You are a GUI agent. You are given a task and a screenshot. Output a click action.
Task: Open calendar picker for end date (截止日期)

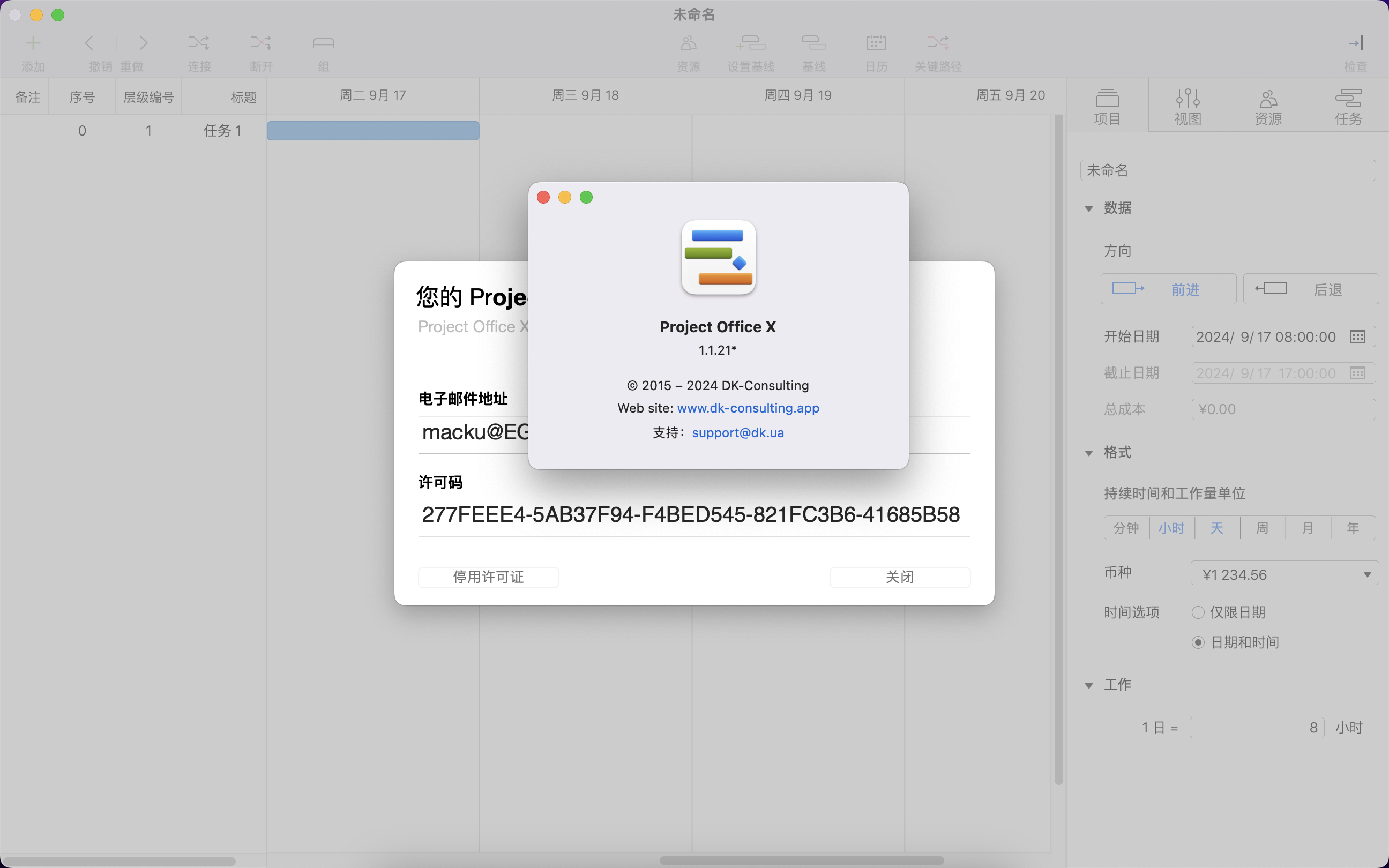(x=1357, y=373)
